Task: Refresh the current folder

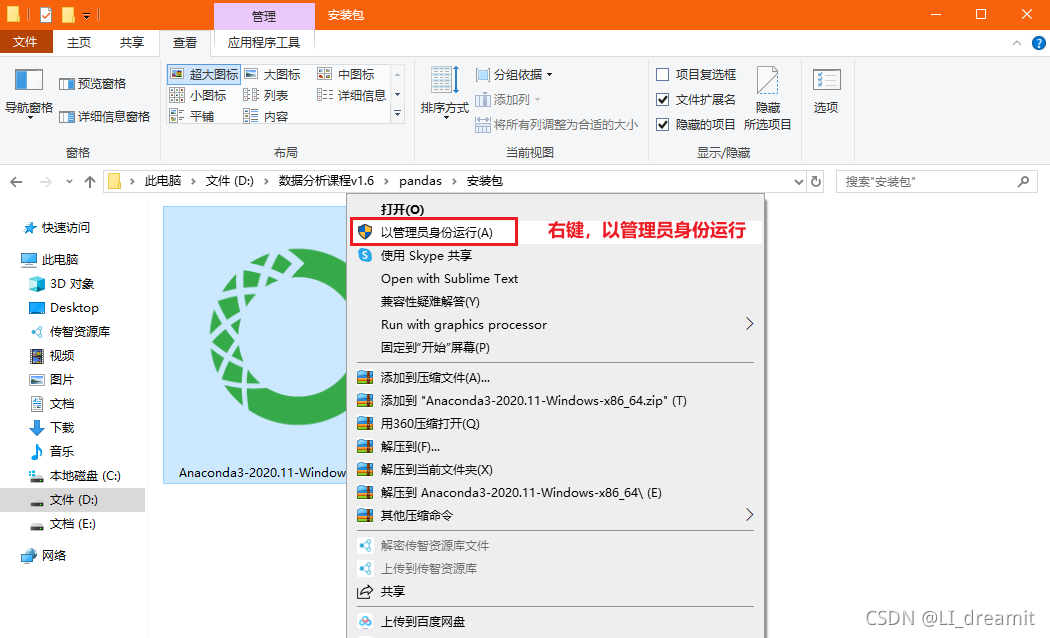Action: tap(816, 181)
